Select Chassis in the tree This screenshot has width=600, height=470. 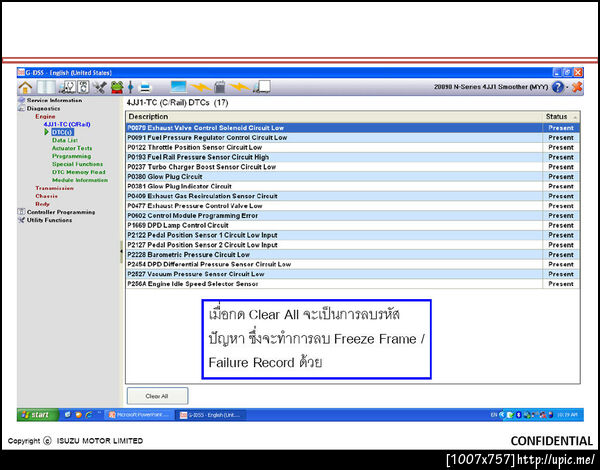[x=46, y=196]
